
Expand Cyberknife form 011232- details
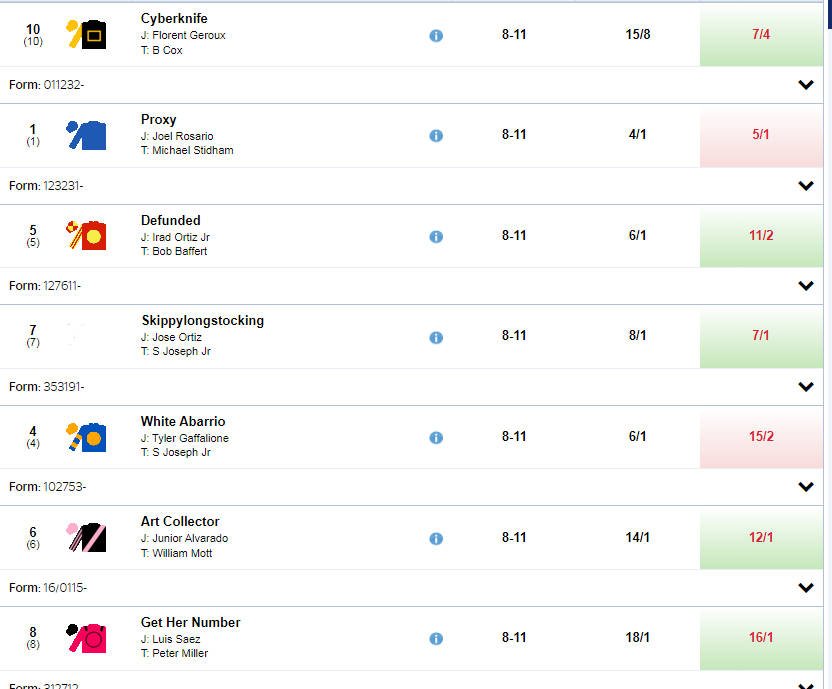point(805,85)
